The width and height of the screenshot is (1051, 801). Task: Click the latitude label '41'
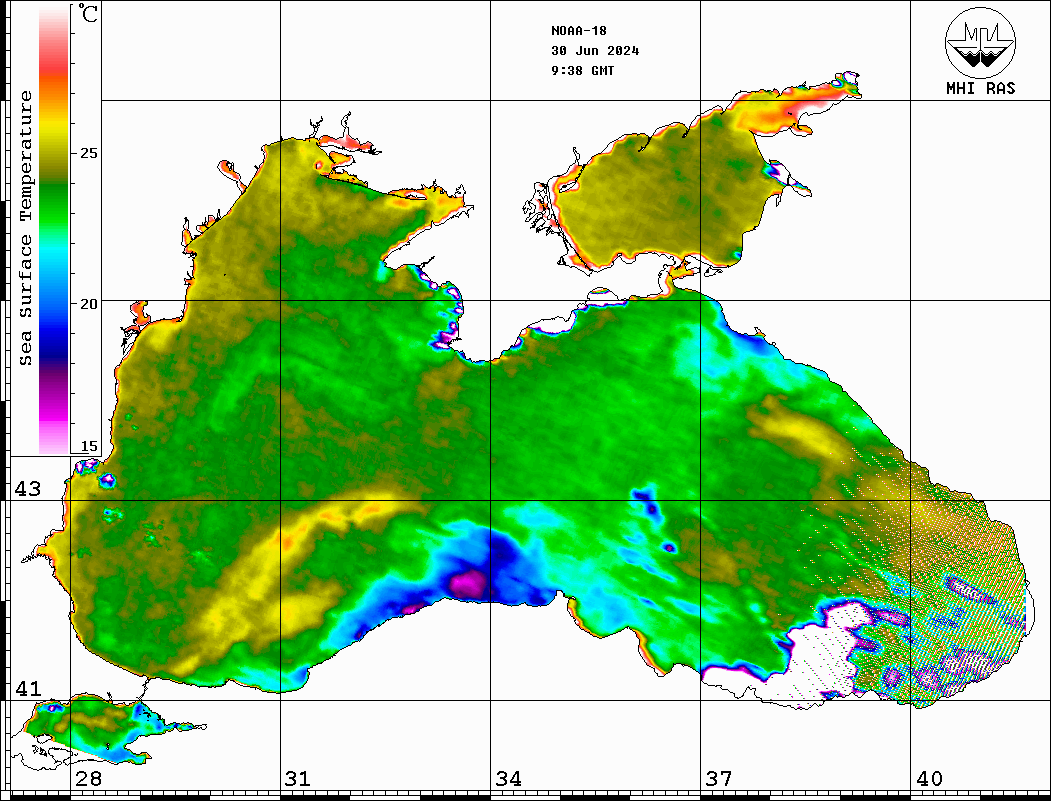[x=28, y=688]
